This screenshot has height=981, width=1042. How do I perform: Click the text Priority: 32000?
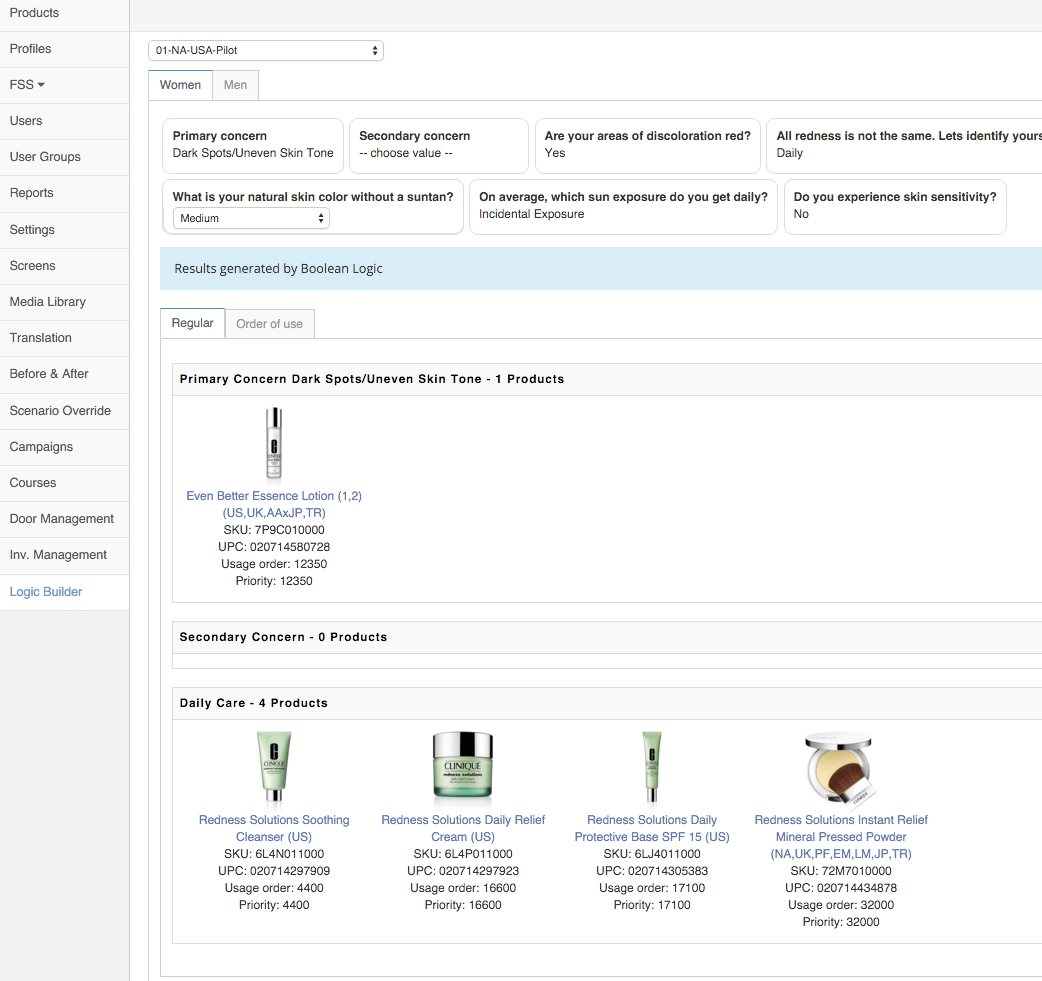click(841, 922)
